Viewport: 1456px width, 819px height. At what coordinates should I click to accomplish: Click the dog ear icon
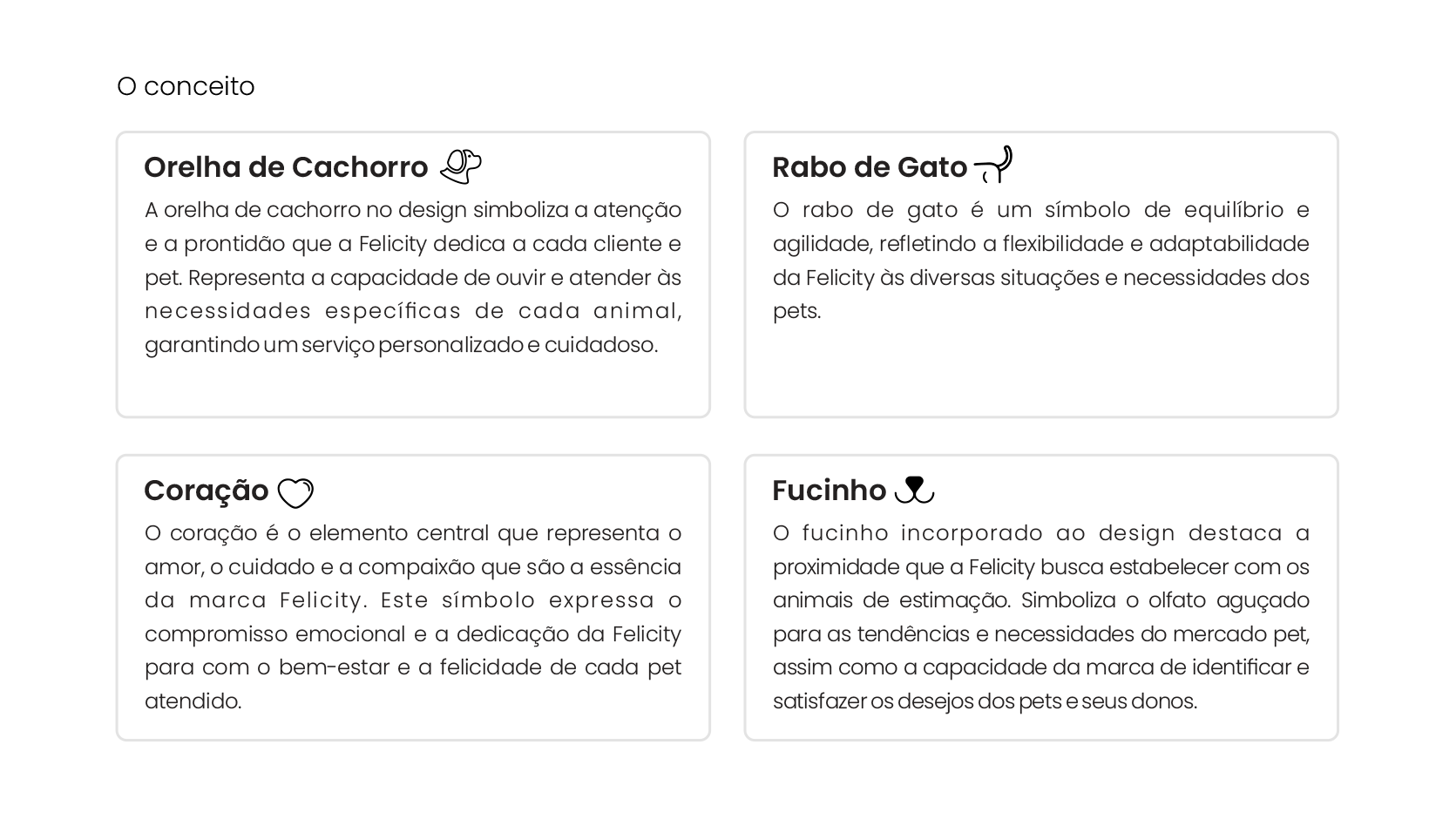(461, 166)
